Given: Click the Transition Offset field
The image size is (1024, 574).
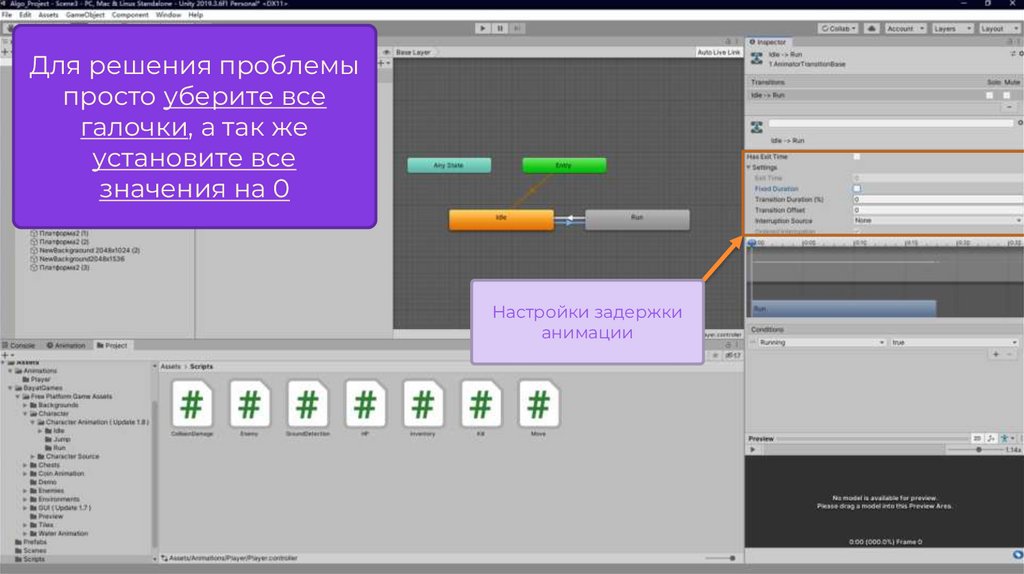Looking at the screenshot, I should [x=937, y=210].
